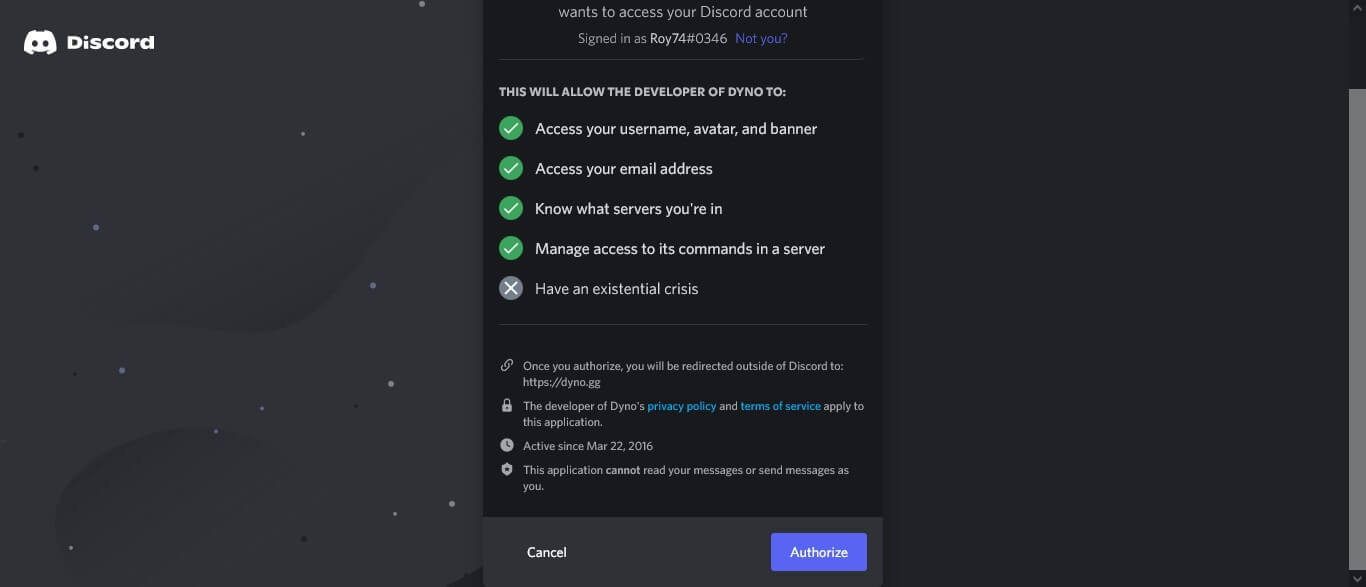Click the green check next to username permission
1366x587 pixels.
[511, 128]
